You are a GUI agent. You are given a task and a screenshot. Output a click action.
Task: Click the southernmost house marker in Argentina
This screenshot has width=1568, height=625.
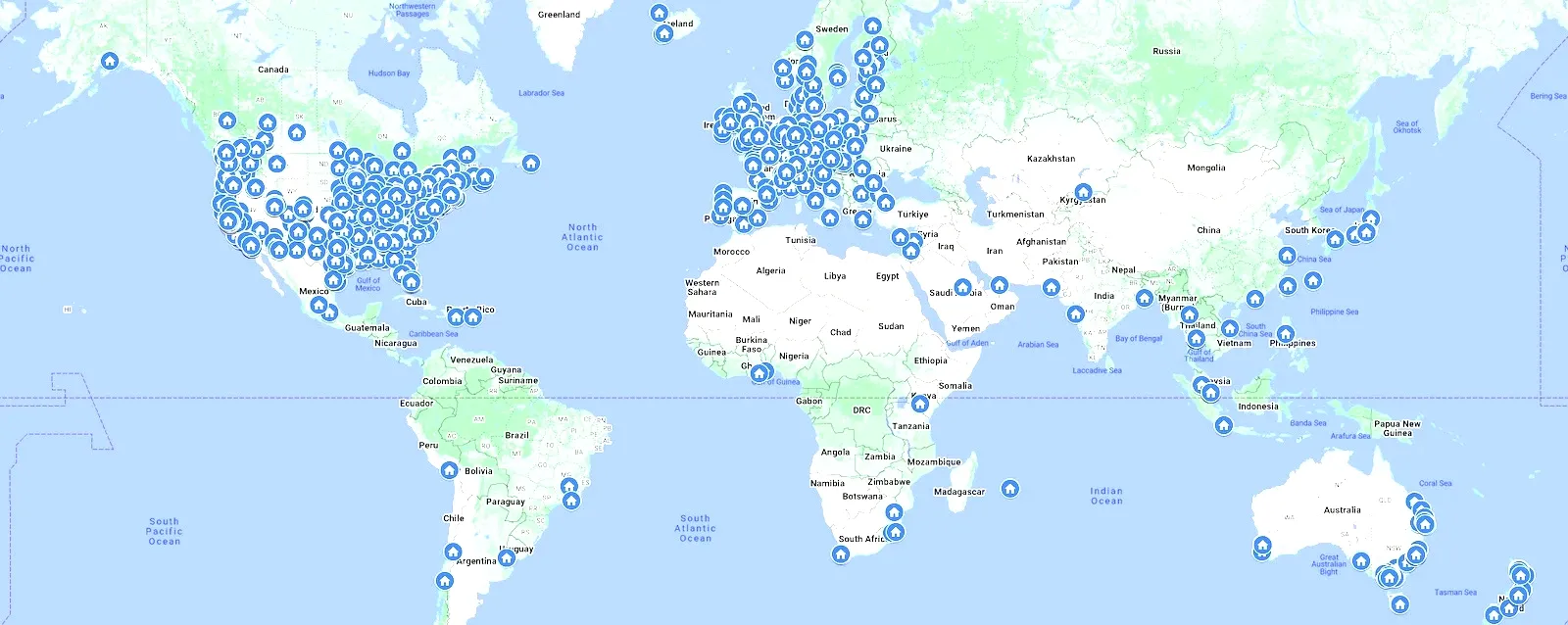[444, 581]
